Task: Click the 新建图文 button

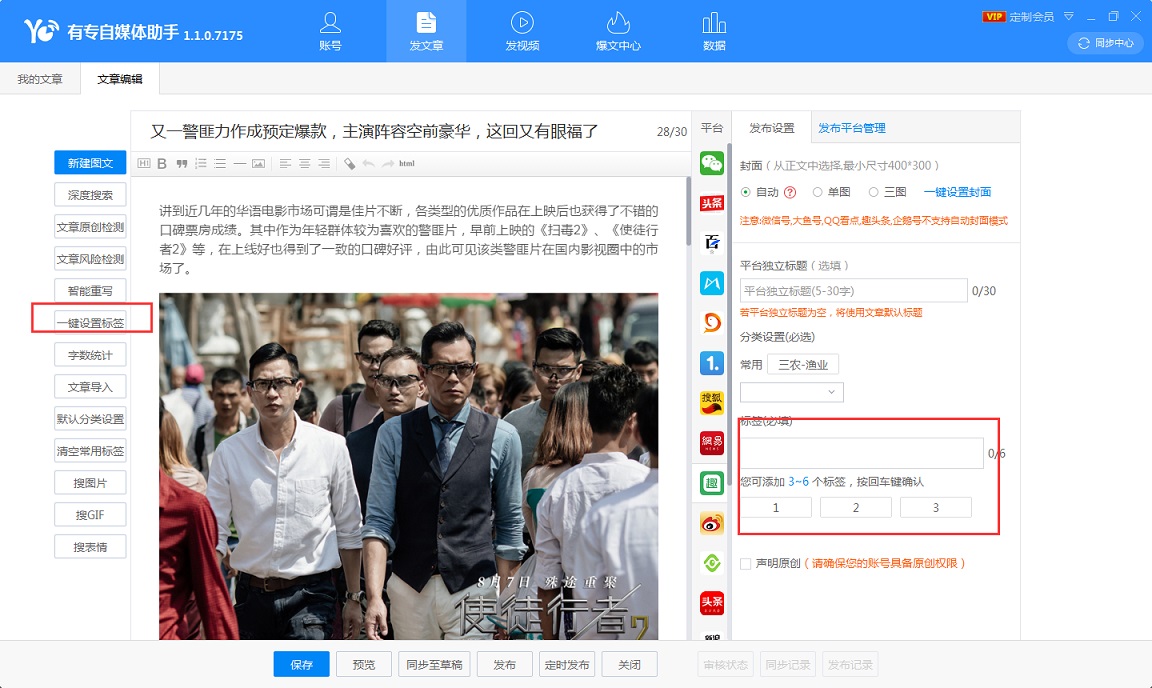Action: 90,162
